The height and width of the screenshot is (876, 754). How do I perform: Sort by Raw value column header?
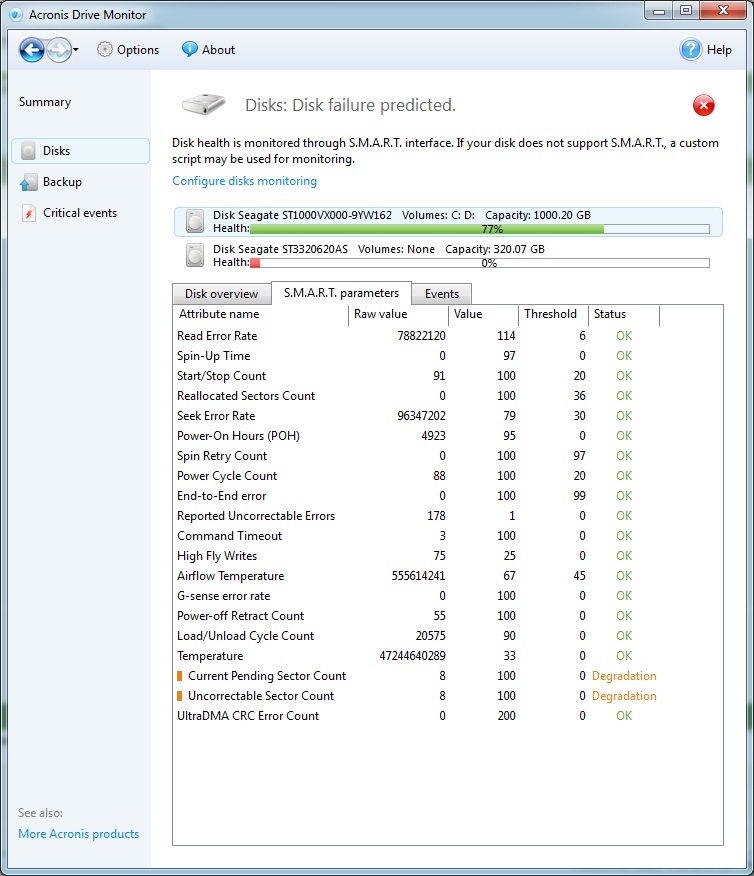point(398,315)
